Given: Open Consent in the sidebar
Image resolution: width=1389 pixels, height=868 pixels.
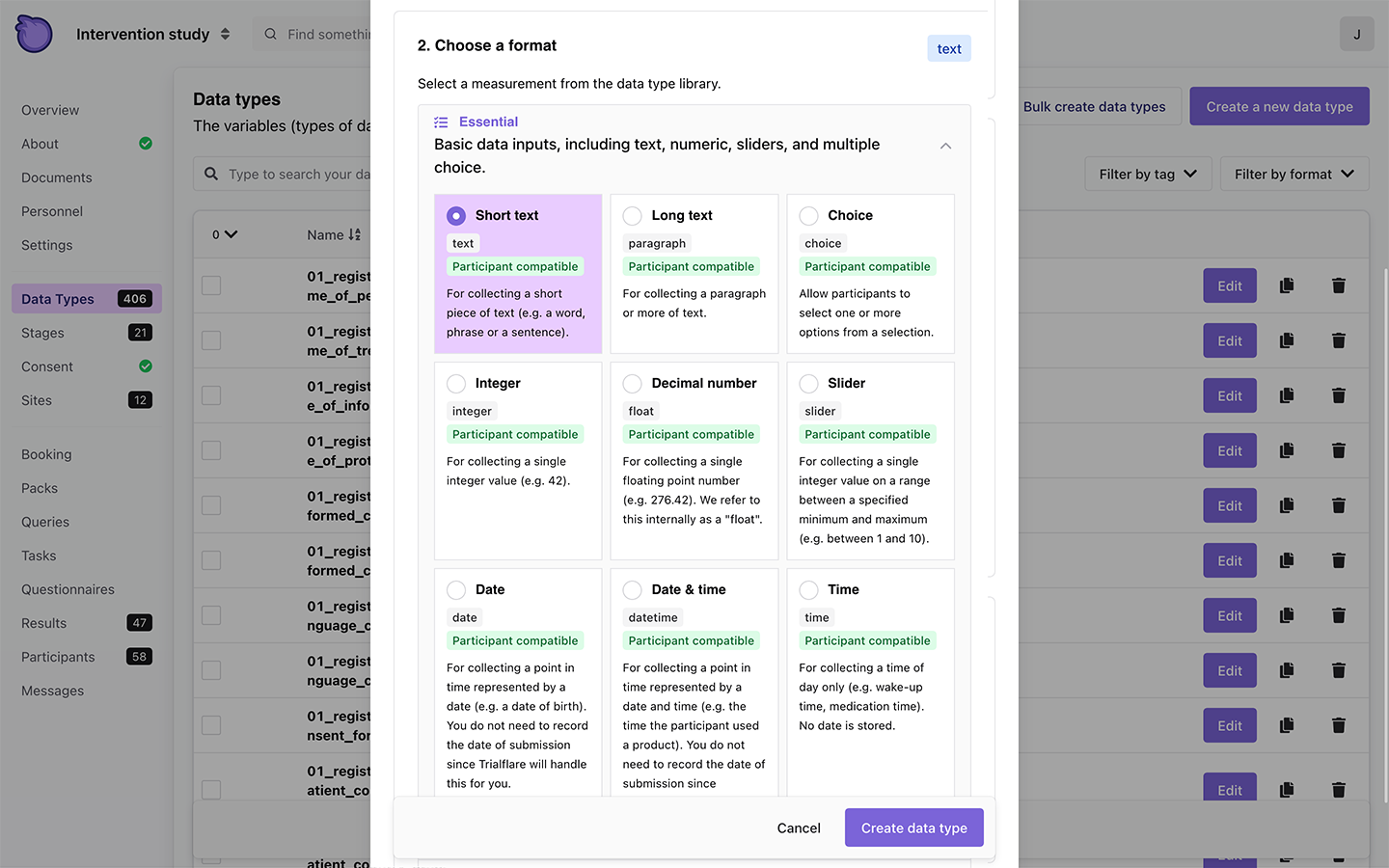Looking at the screenshot, I should tap(47, 366).
